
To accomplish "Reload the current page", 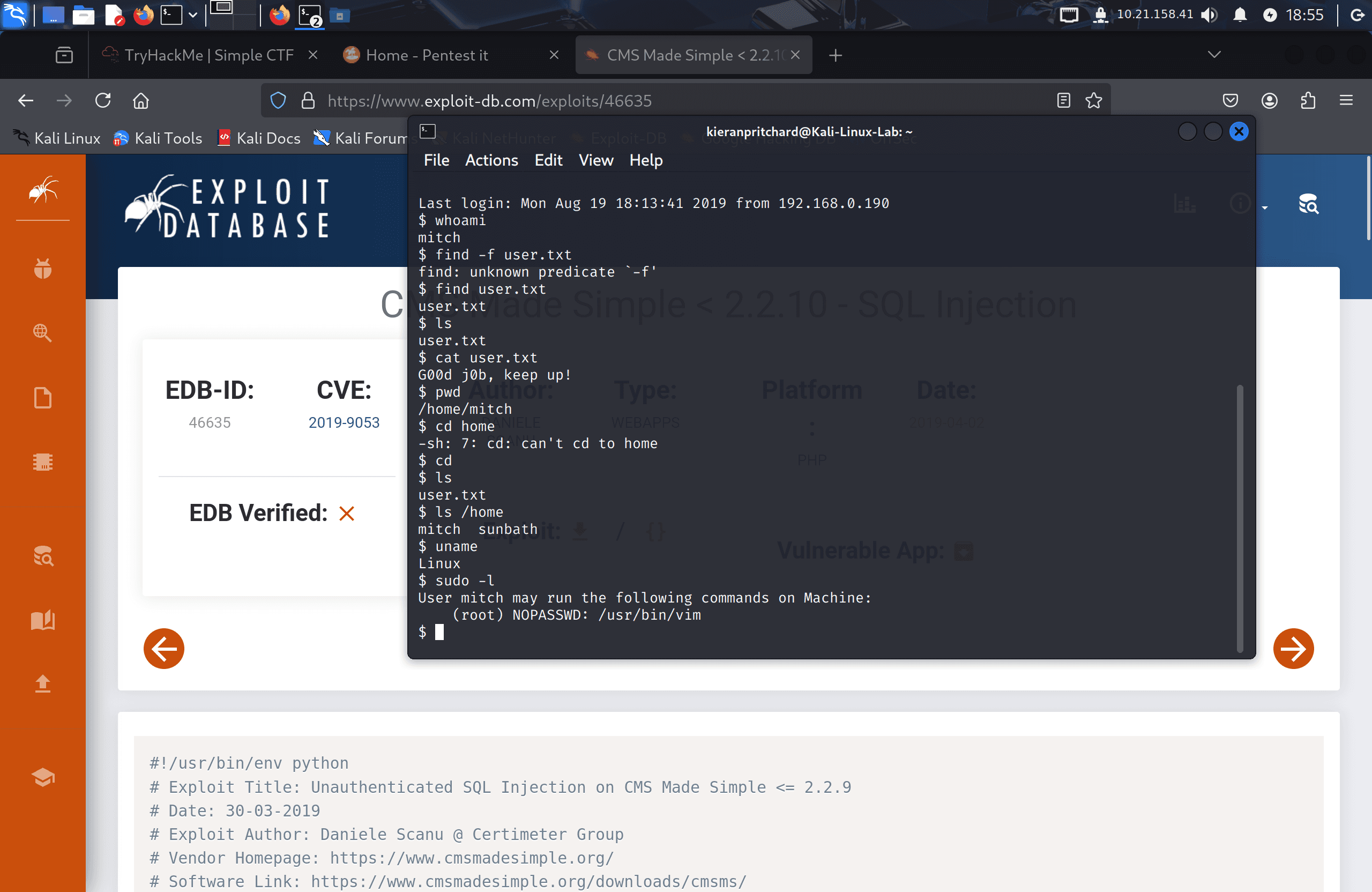I will click(x=103, y=101).
